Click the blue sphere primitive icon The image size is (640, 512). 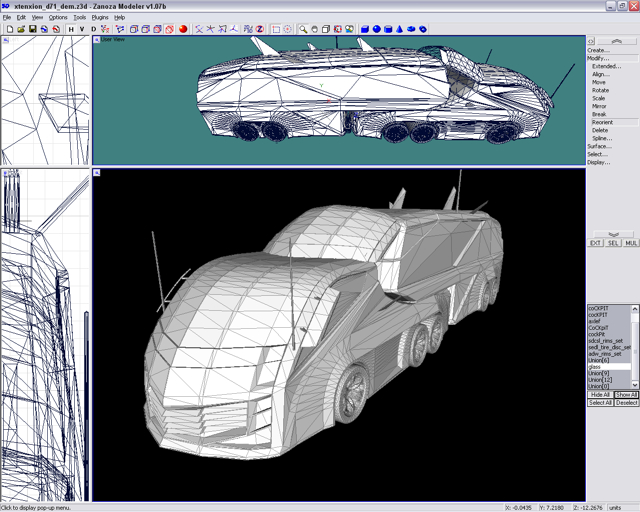coord(376,29)
